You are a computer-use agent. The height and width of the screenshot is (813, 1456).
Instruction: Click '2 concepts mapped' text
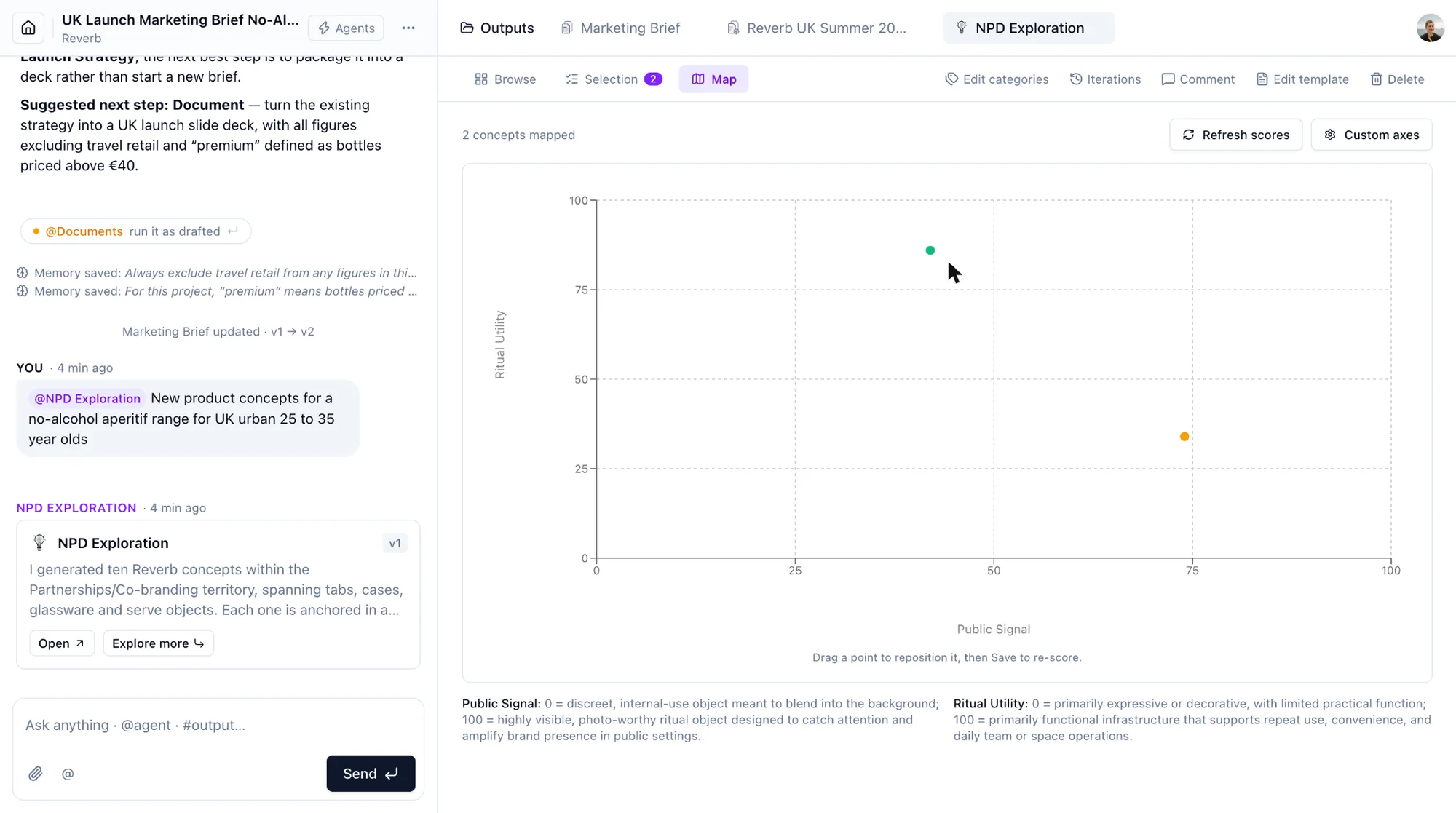pos(518,135)
